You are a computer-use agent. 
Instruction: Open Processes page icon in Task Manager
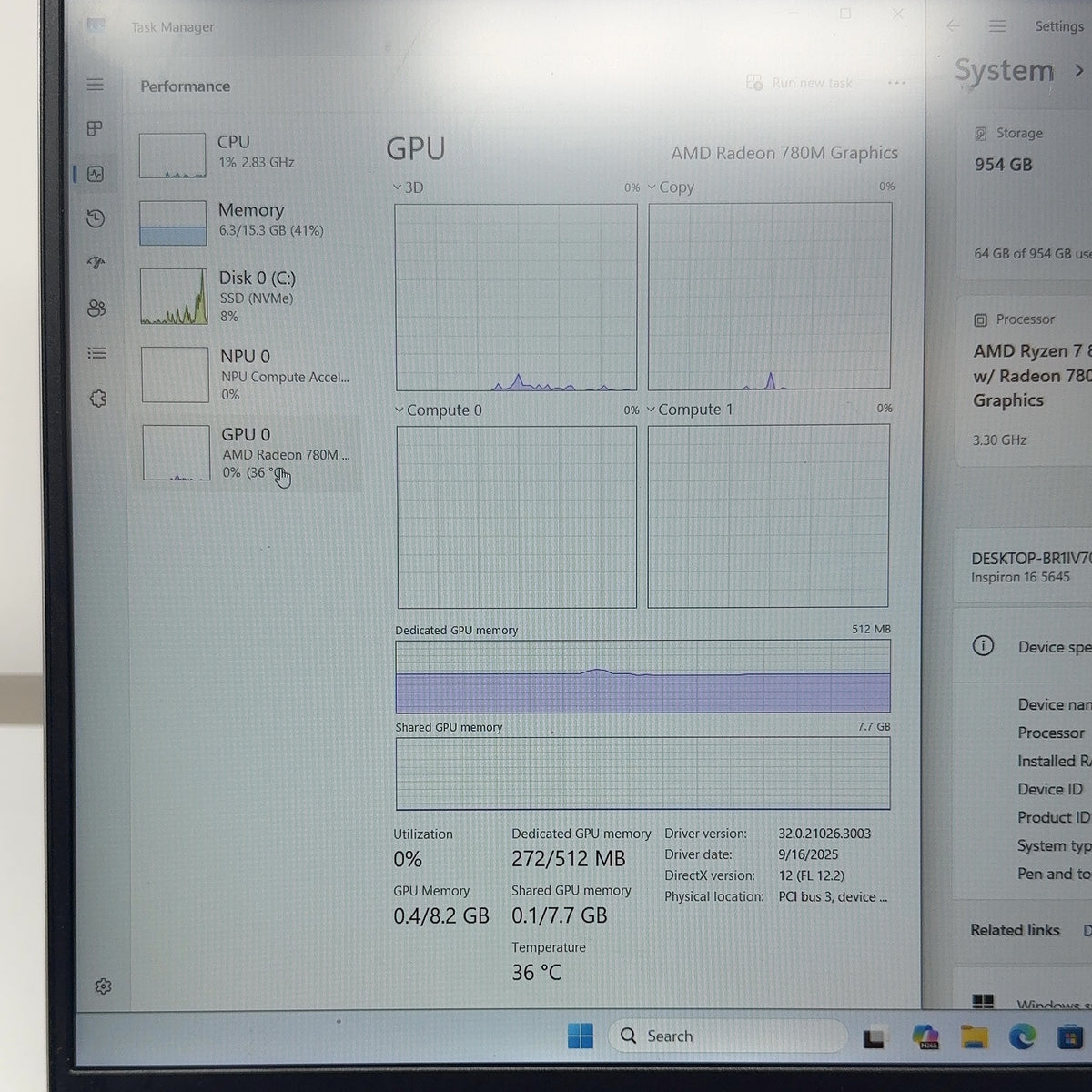pyautogui.click(x=95, y=128)
